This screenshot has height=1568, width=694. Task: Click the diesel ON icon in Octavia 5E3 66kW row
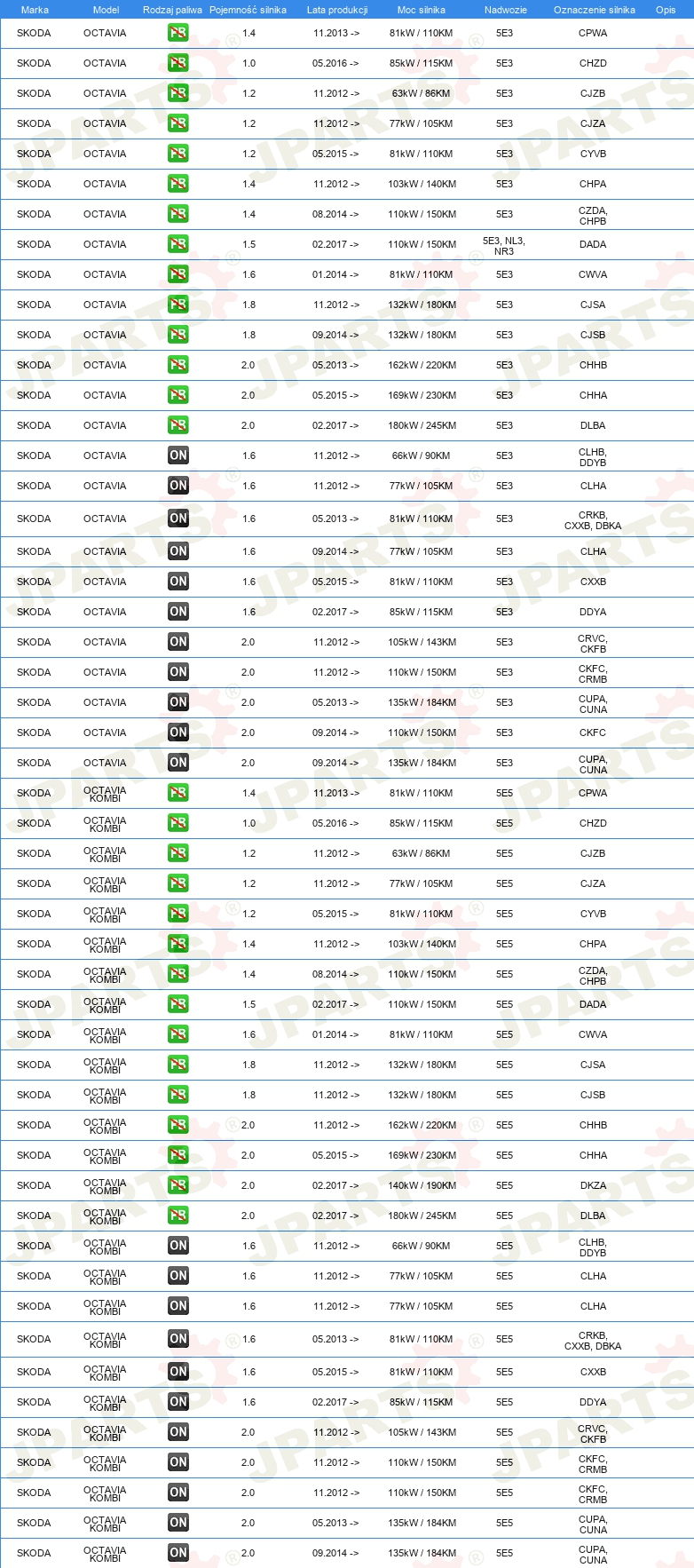coord(178,455)
